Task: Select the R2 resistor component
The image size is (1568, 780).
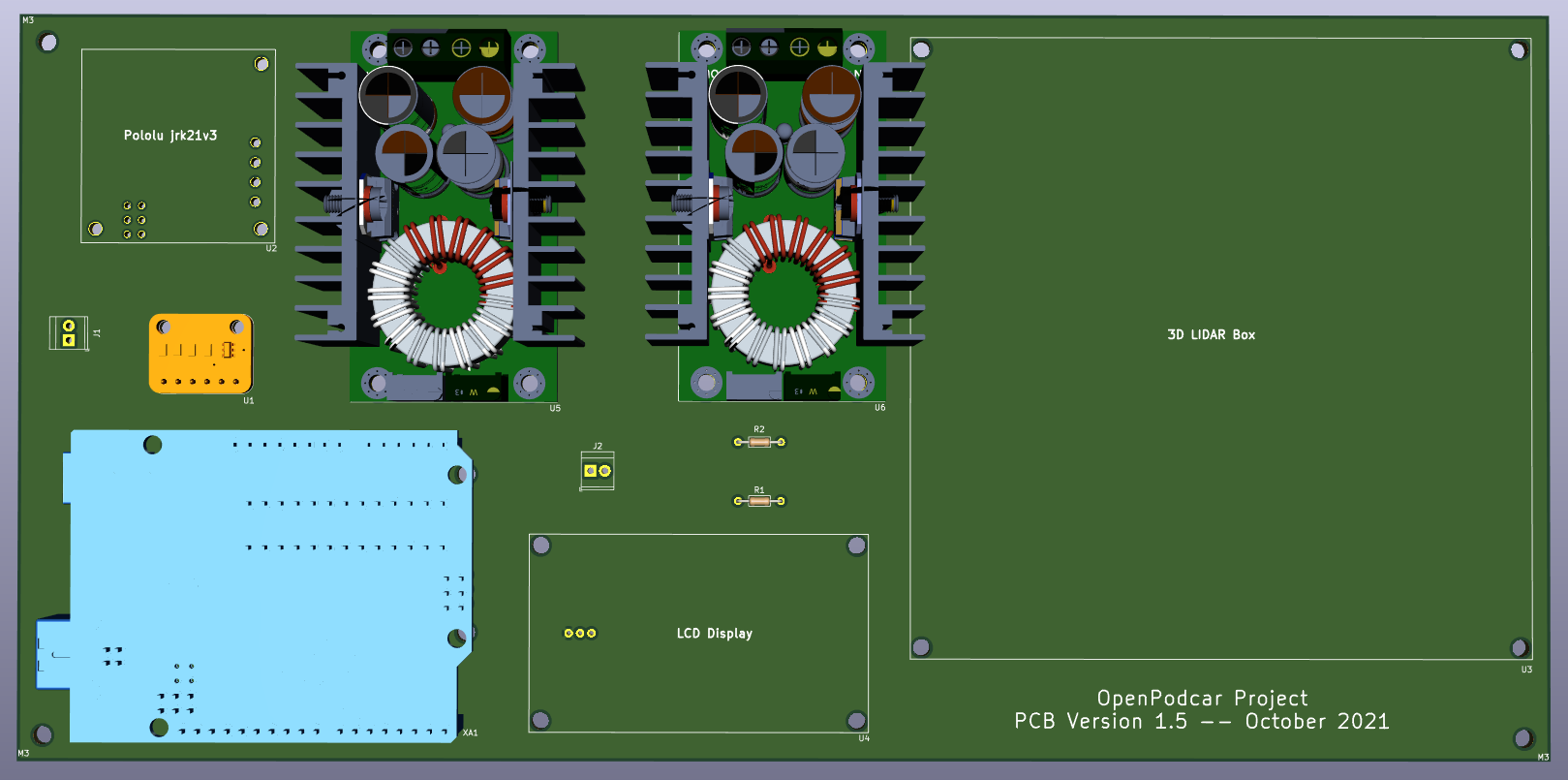Action: point(759,442)
